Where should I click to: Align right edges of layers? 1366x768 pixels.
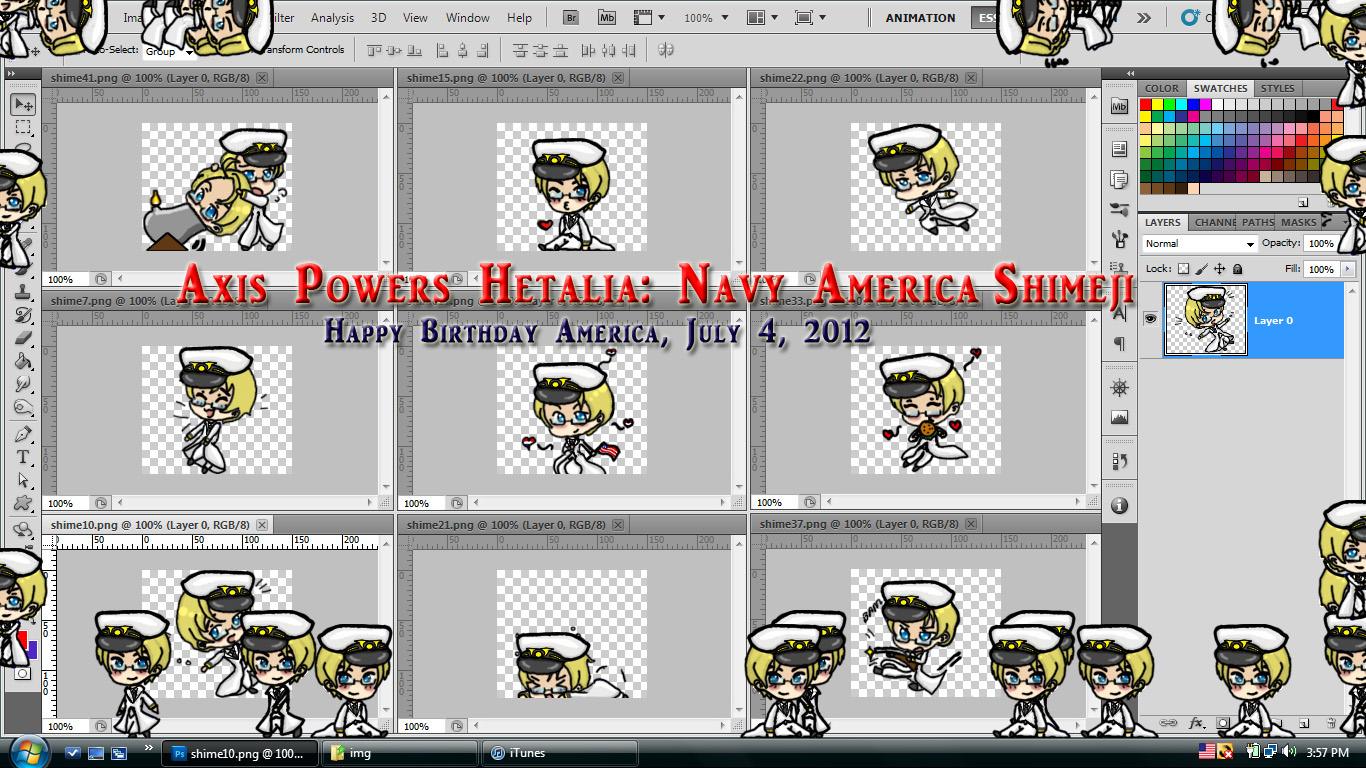coord(483,50)
